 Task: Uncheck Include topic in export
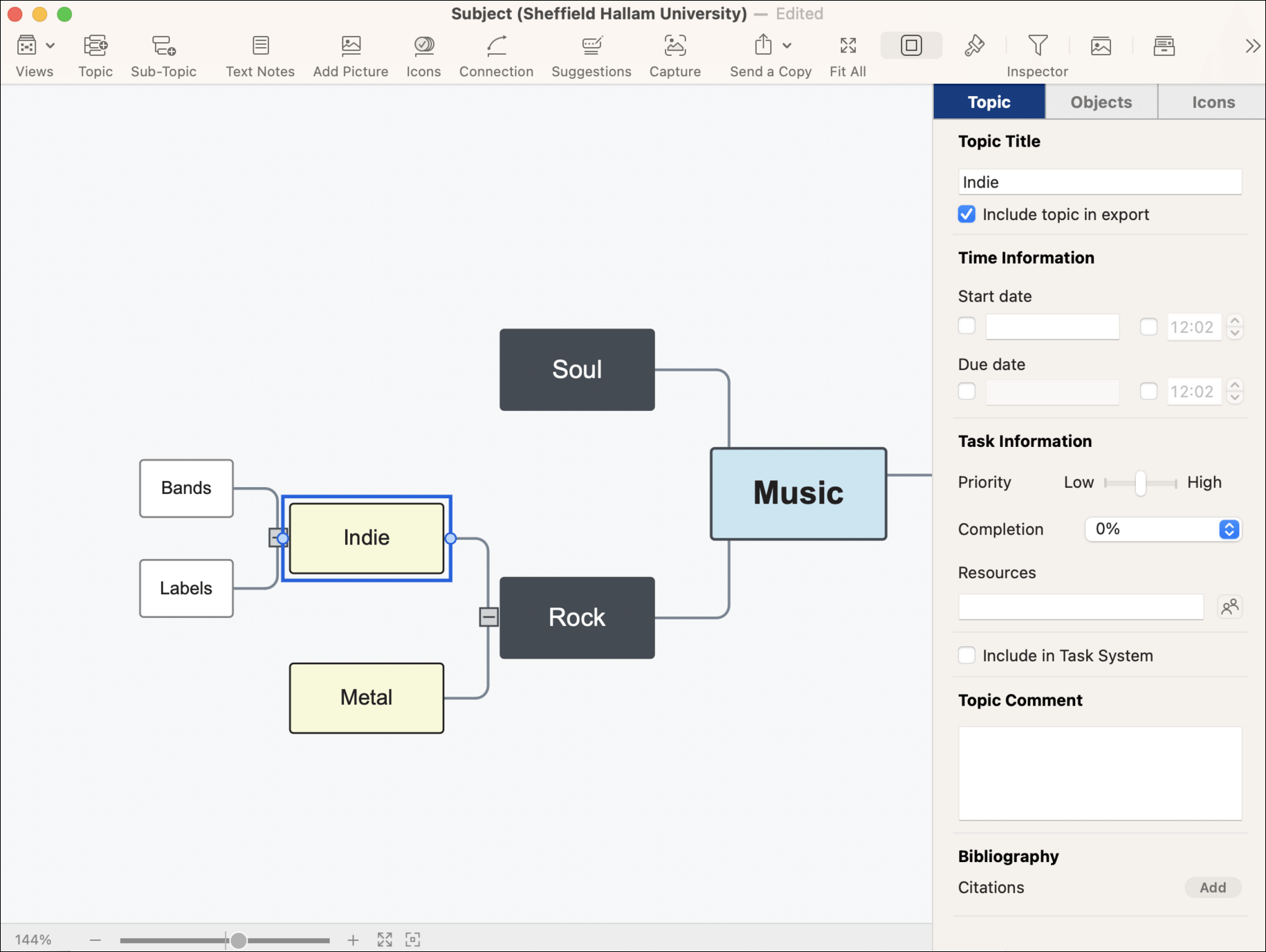click(966, 214)
